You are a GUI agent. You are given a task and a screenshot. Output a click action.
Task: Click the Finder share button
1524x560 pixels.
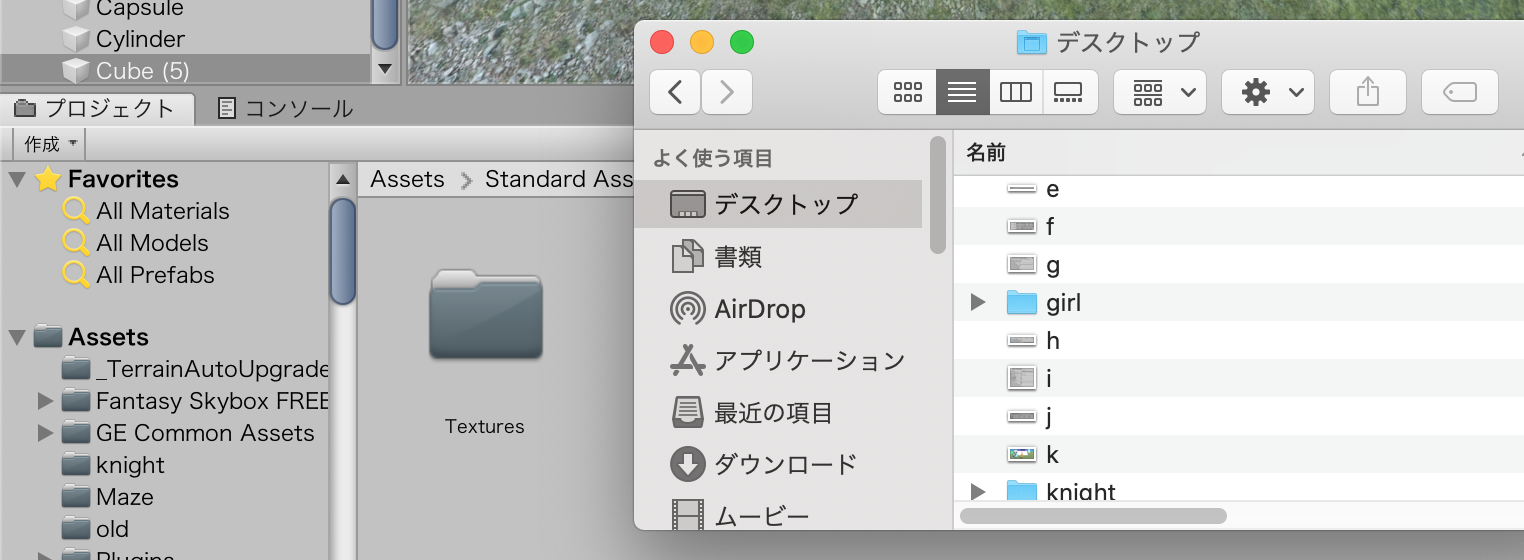coord(1367,92)
